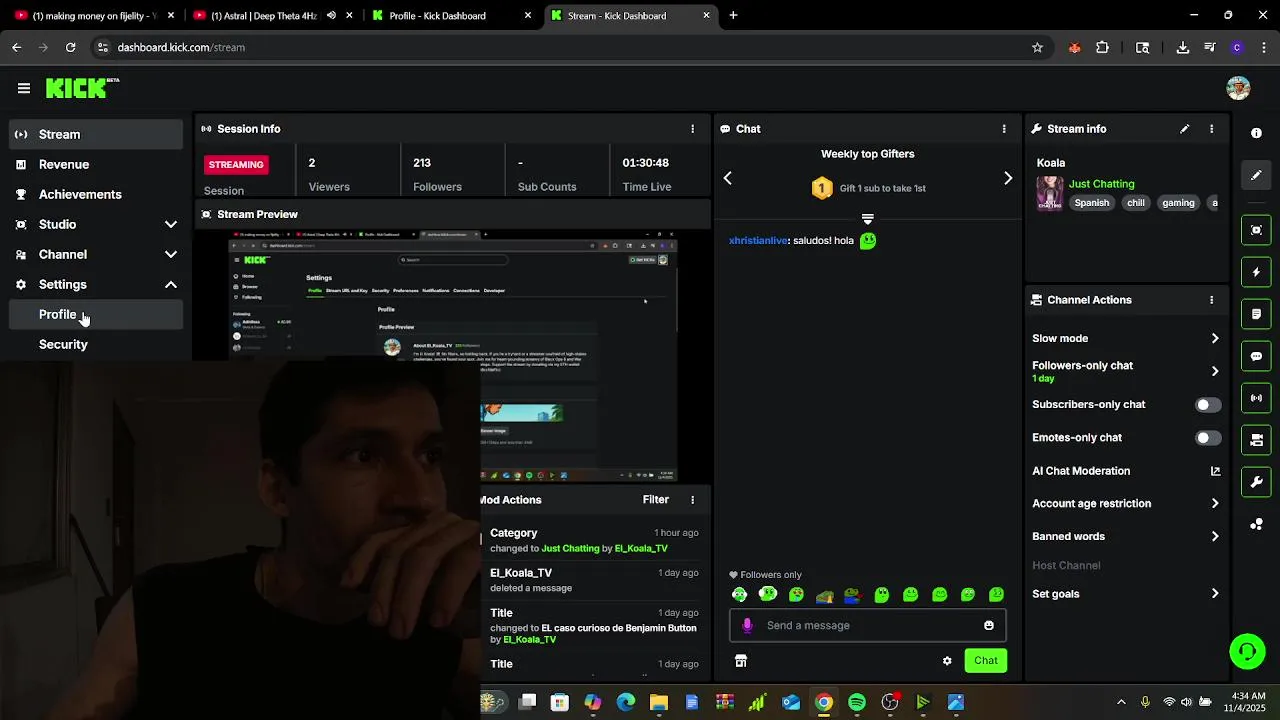Open AI Chat Moderation external link icon
Image resolution: width=1280 pixels, height=720 pixels.
coord(1215,471)
